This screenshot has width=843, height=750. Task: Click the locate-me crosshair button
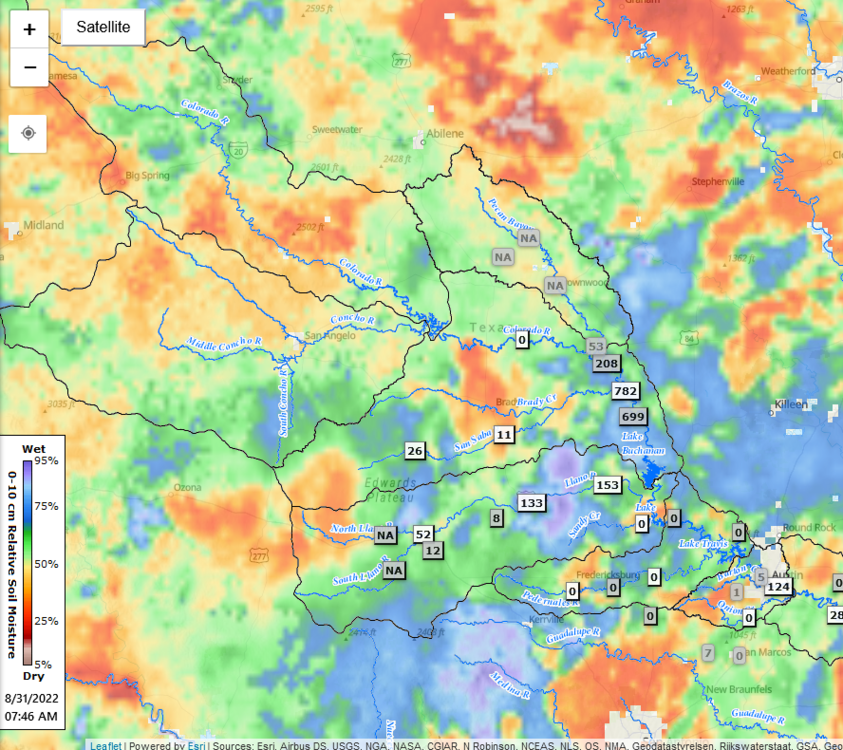28,133
